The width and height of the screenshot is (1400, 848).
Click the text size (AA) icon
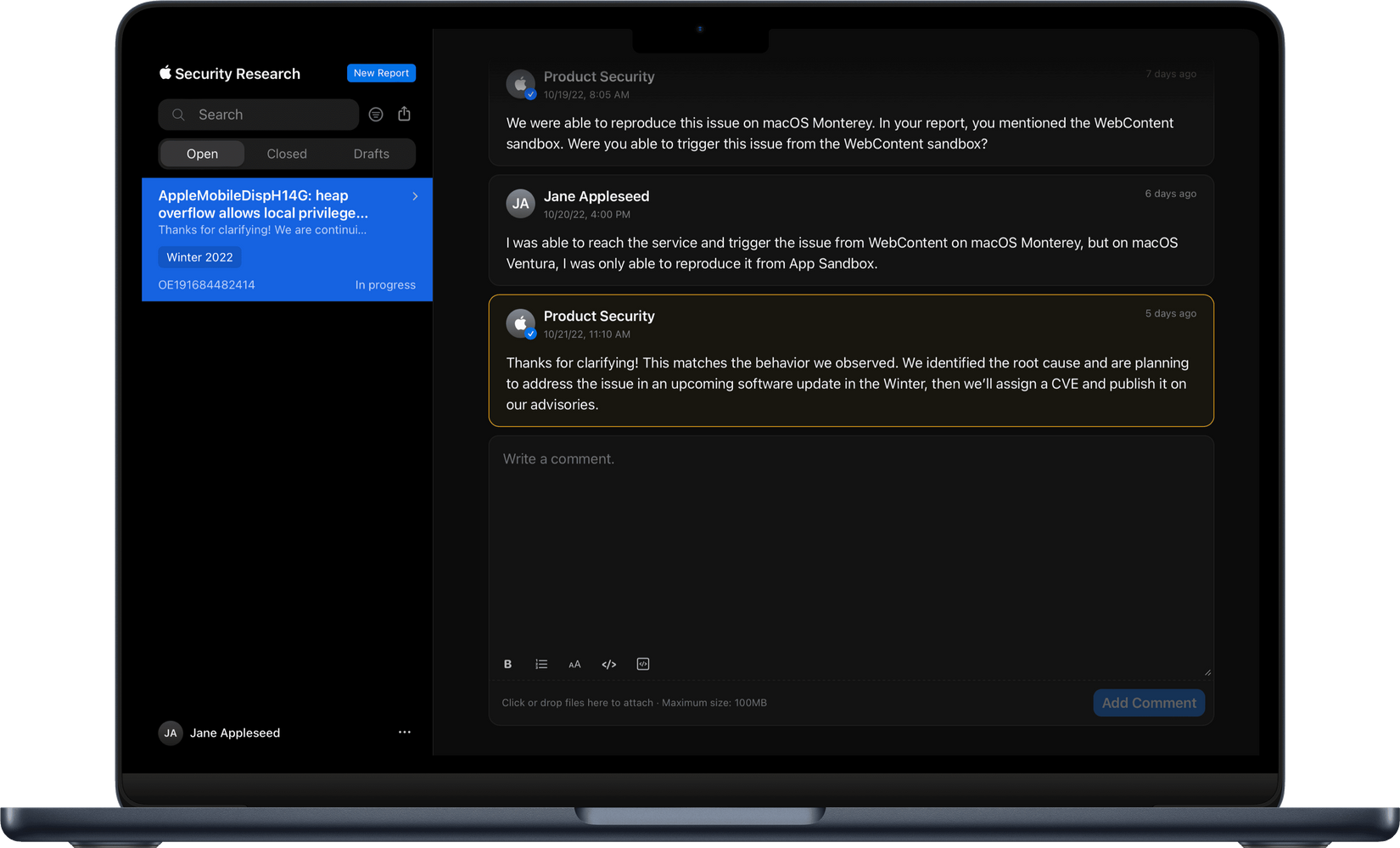click(574, 665)
